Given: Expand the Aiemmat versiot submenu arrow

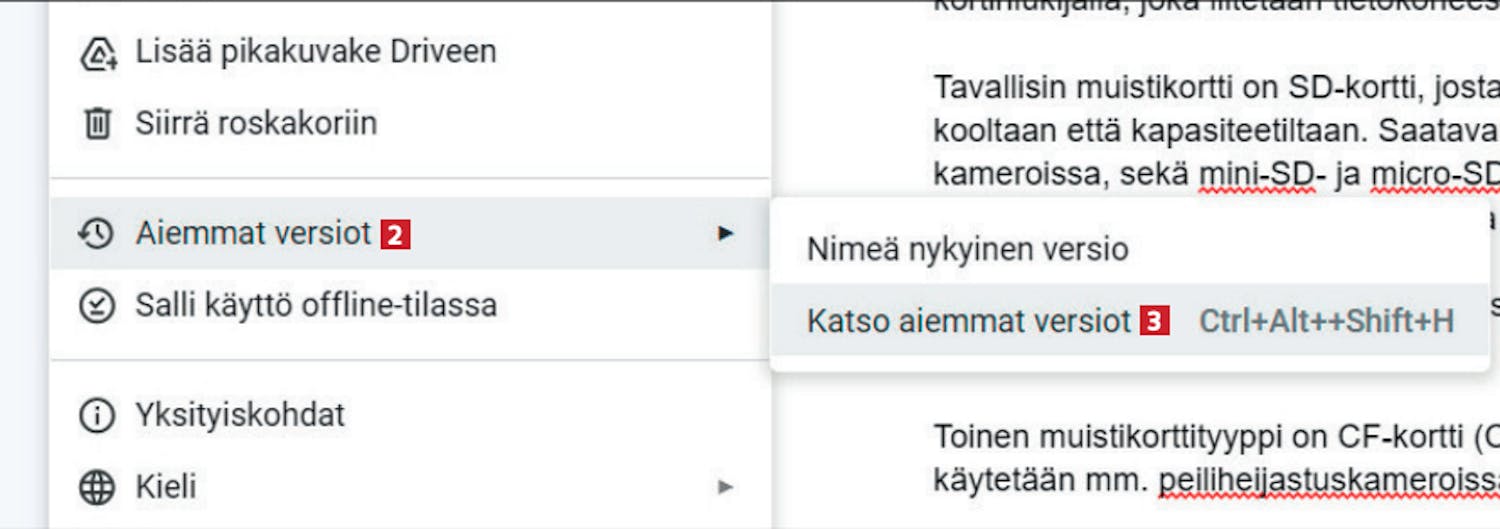Looking at the screenshot, I should pos(726,234).
